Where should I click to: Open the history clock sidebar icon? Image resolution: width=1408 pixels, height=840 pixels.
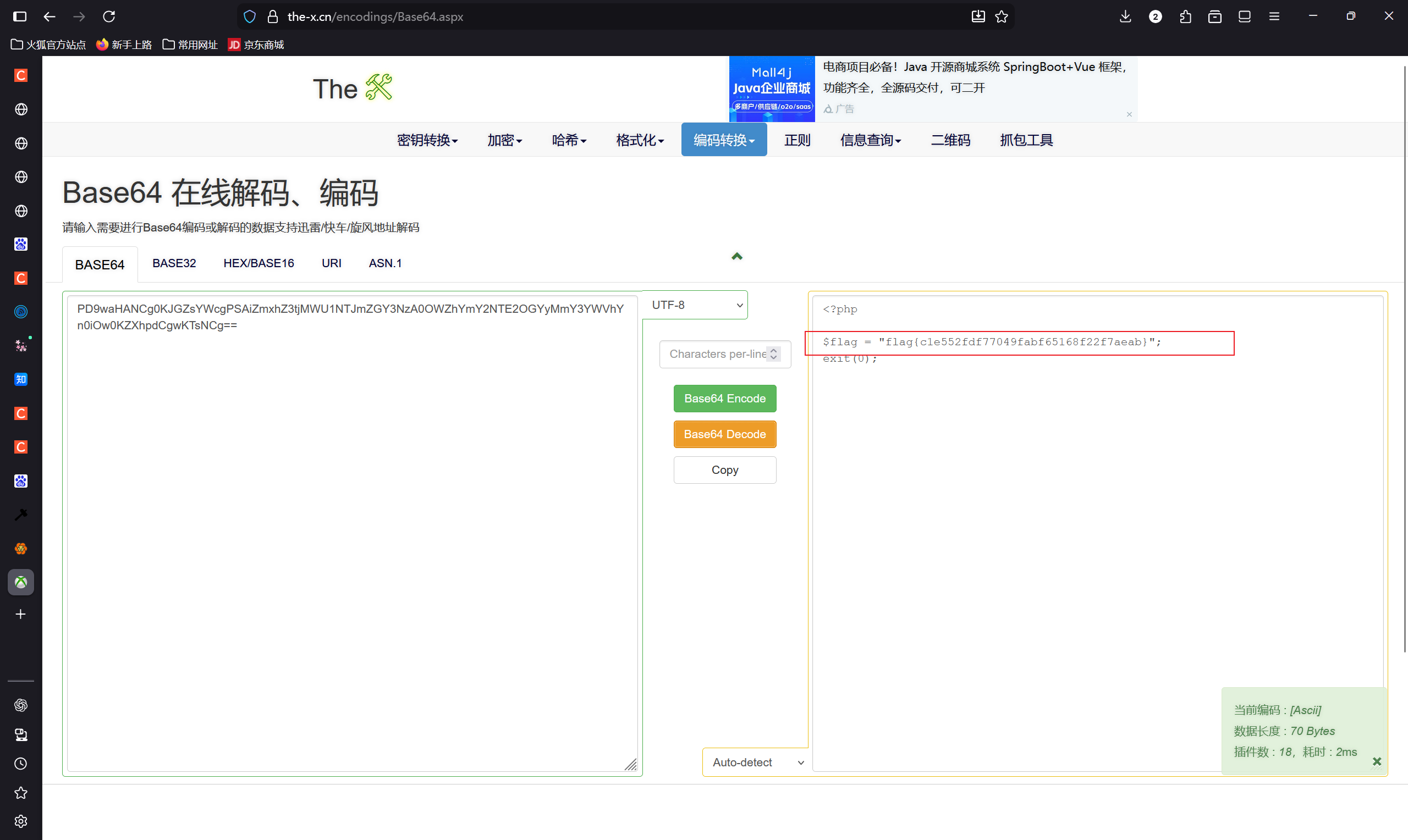pos(21,764)
